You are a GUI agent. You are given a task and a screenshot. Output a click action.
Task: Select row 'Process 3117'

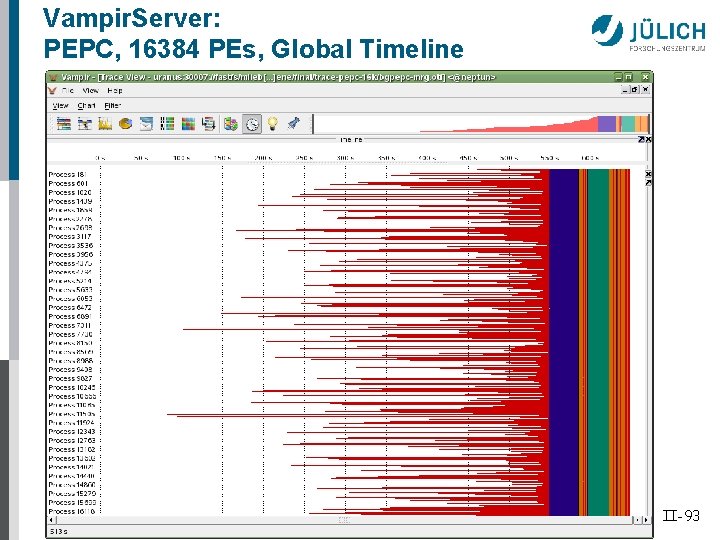70,236
